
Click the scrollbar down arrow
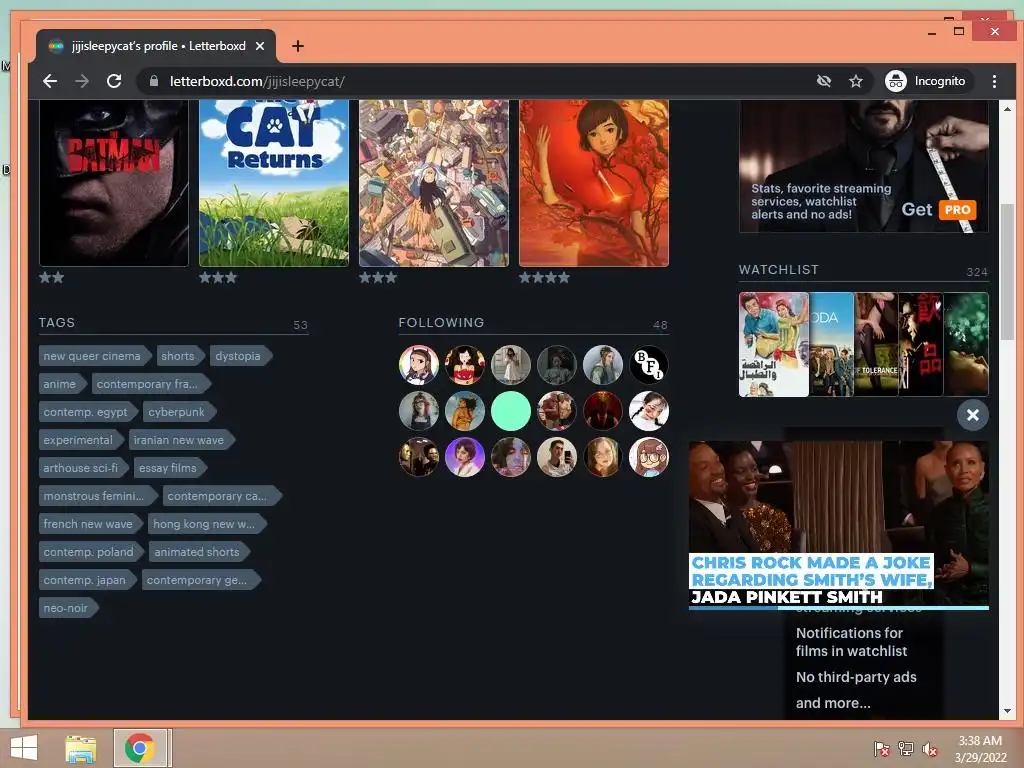[1007, 711]
